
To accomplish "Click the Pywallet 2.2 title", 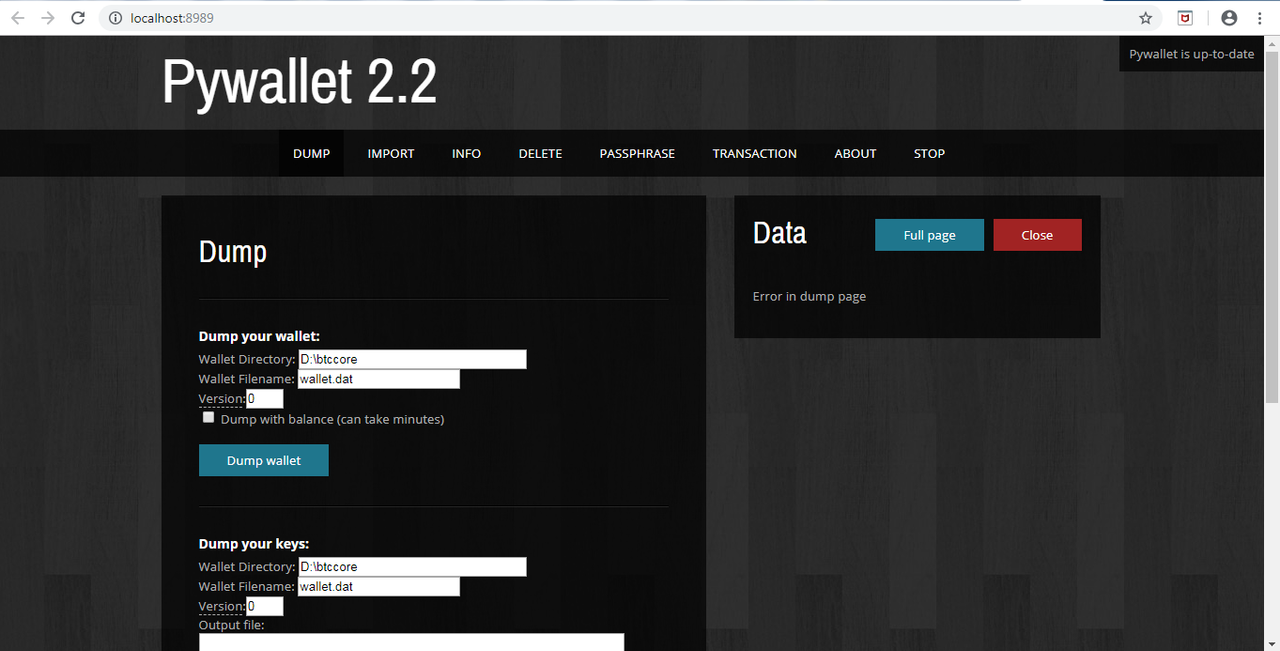I will coord(299,82).
